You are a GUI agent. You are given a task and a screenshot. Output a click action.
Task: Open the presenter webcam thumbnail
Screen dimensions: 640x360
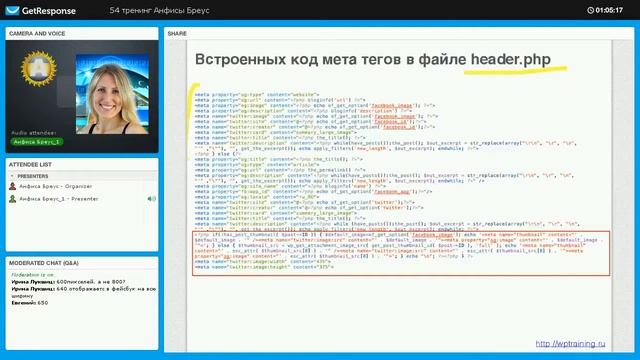(112, 94)
